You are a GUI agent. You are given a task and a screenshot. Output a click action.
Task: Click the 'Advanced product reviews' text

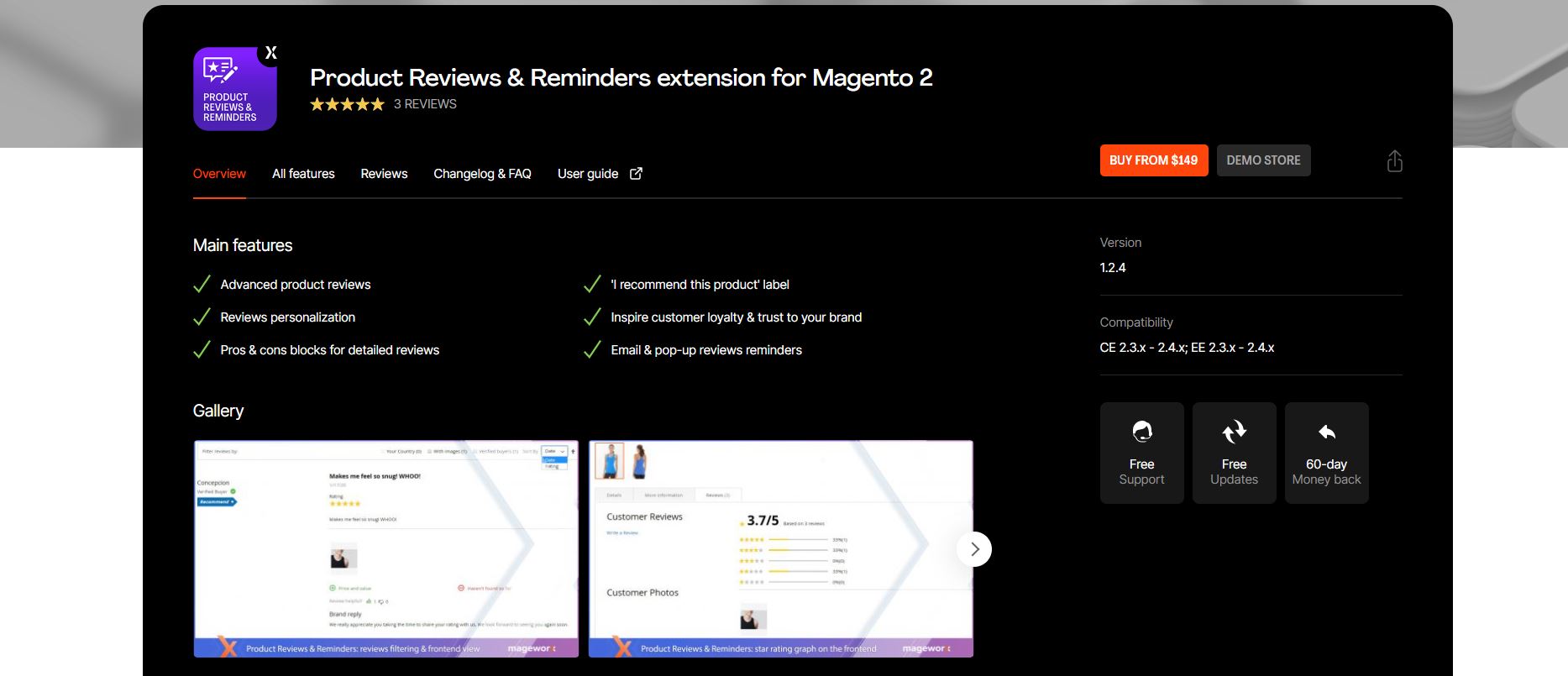[296, 285]
